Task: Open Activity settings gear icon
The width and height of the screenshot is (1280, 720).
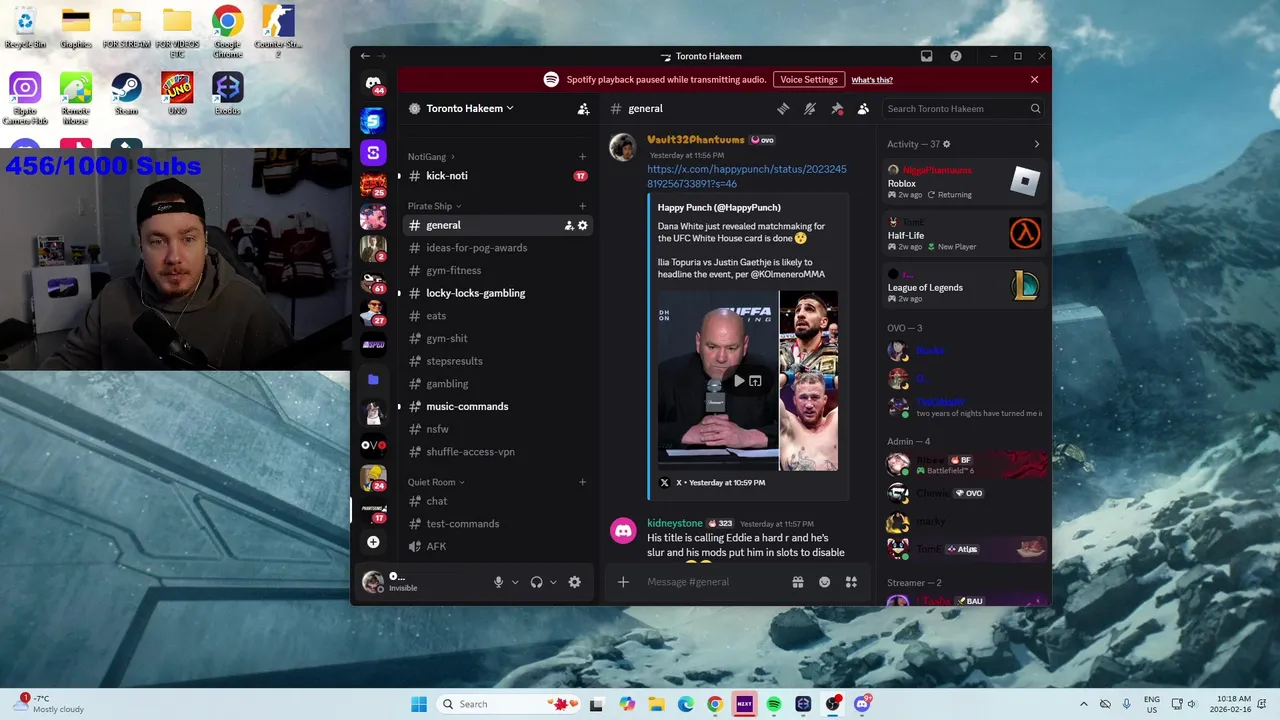Action: click(x=947, y=144)
